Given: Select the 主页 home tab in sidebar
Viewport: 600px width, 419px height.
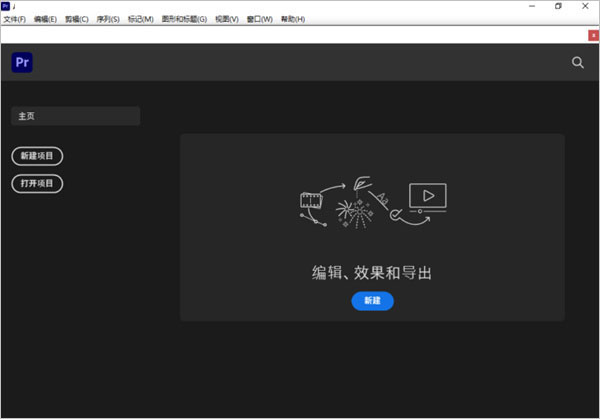Looking at the screenshot, I should (75, 116).
